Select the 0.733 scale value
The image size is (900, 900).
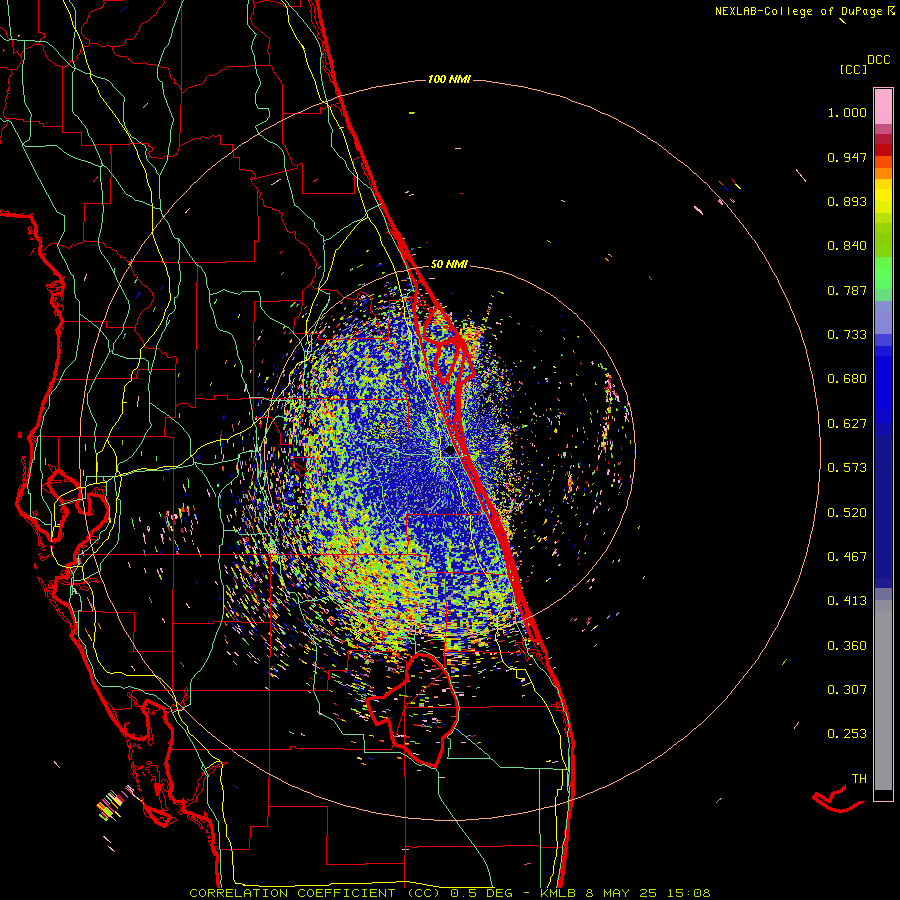click(847, 335)
